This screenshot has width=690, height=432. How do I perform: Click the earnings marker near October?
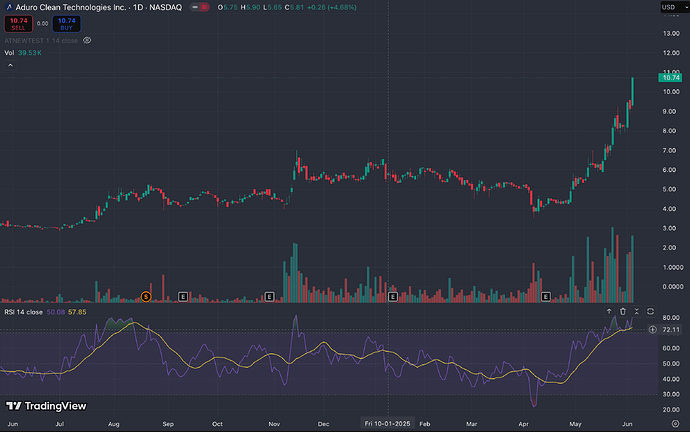269,297
